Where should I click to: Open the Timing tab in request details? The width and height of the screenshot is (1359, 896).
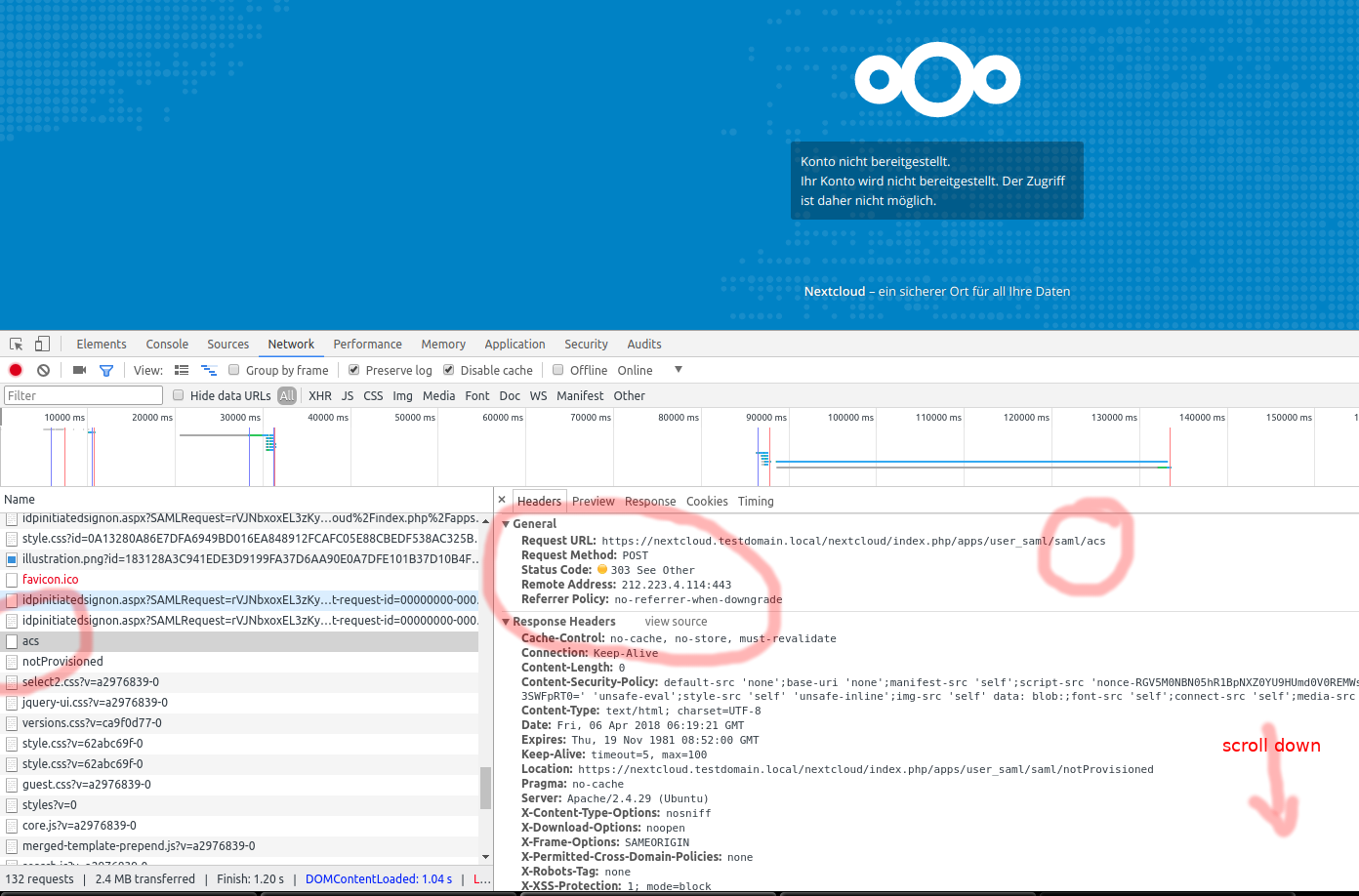[756, 501]
